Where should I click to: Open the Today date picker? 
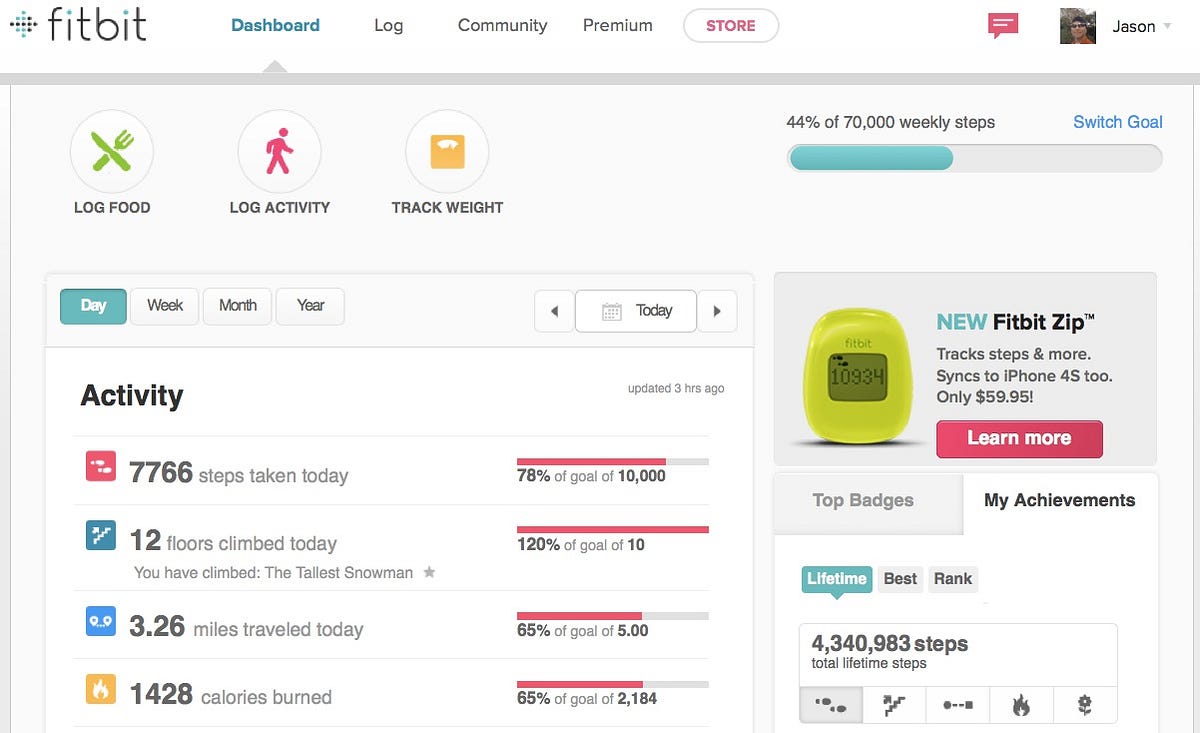pos(636,311)
